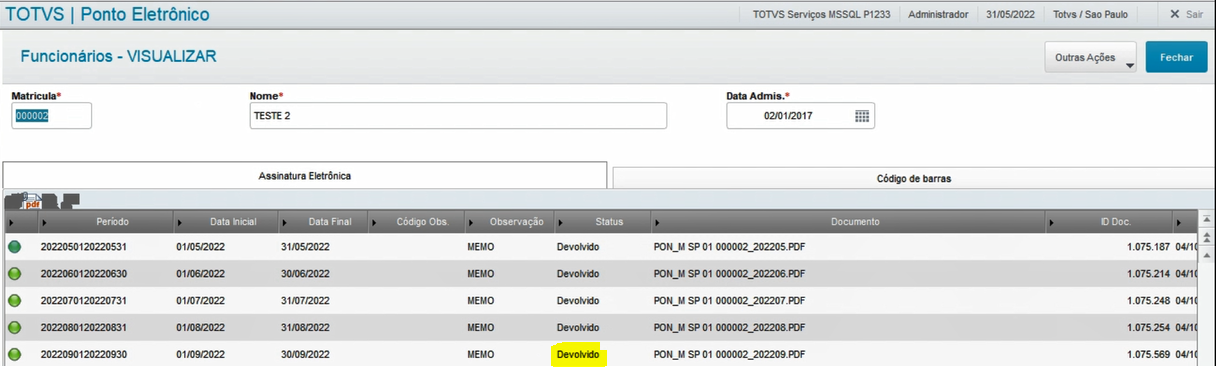Image resolution: width=1216 pixels, height=367 pixels.
Task: Click ID Doc. value 1.075.254
Action: tap(1148, 327)
